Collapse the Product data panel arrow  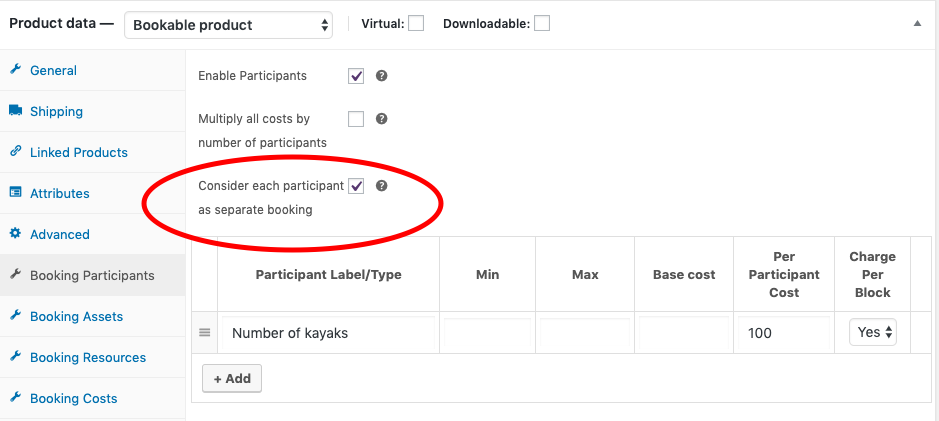[x=917, y=24]
